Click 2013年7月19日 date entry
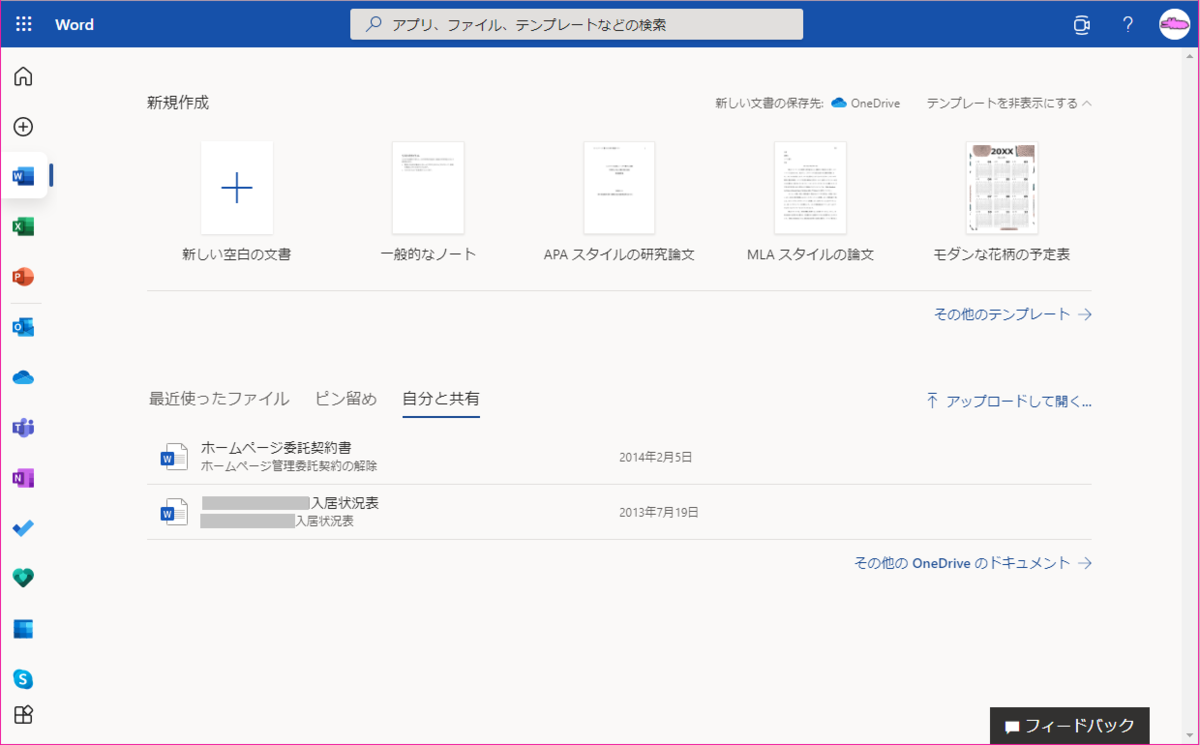Screen dimensions: 1200x745 [x=658, y=512]
